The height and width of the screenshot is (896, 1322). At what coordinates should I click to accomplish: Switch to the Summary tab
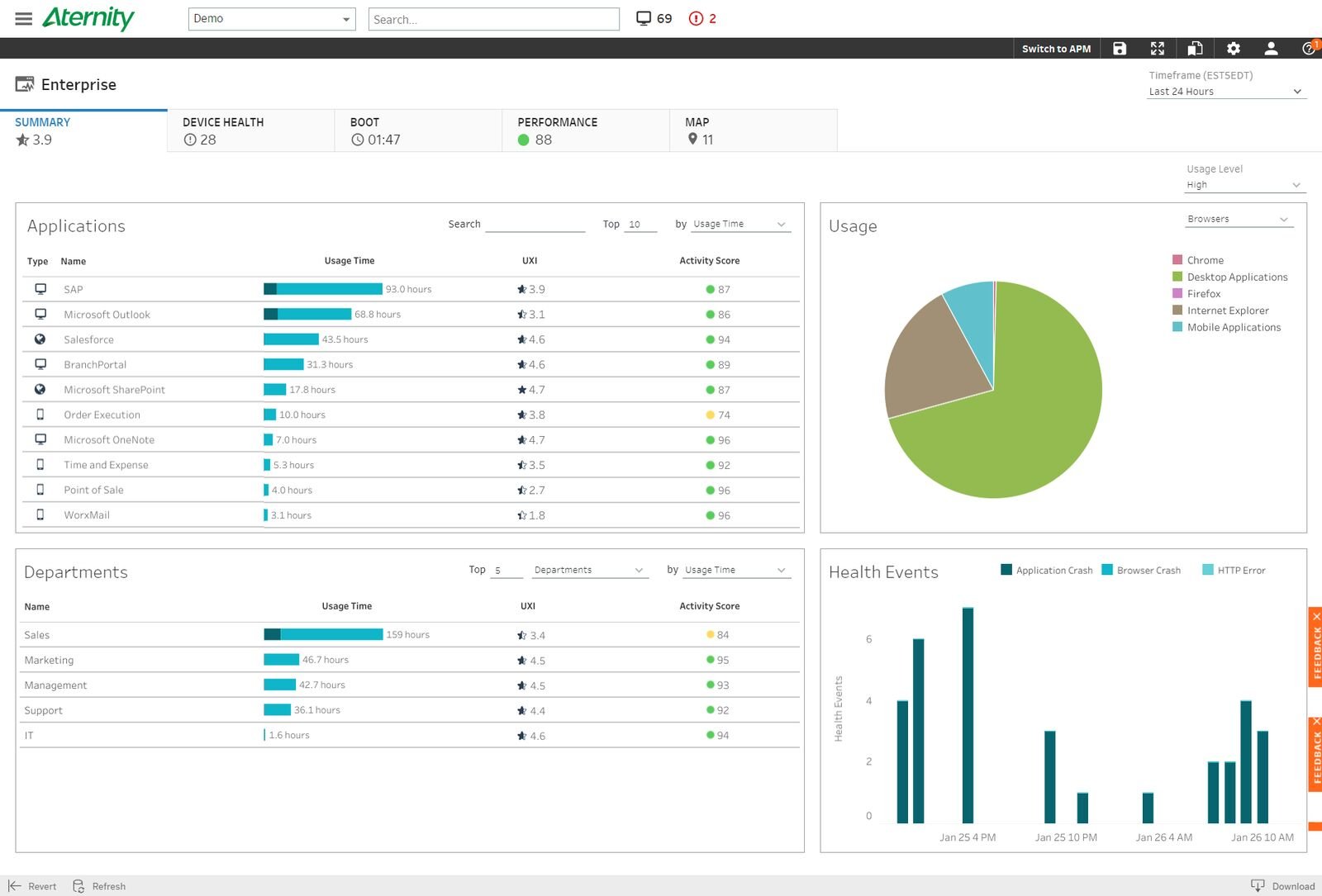coord(83,130)
